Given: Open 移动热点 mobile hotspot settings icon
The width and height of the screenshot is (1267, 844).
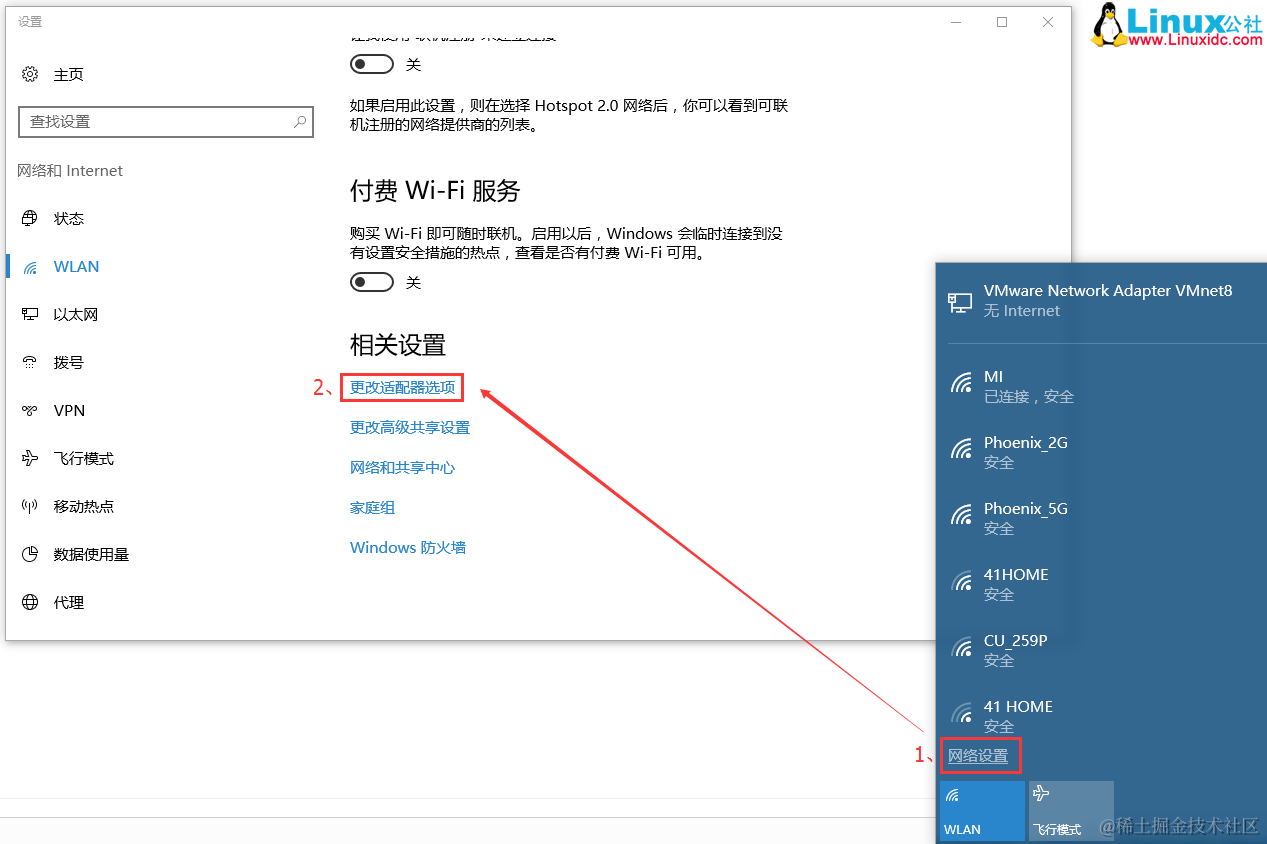Looking at the screenshot, I should point(30,506).
